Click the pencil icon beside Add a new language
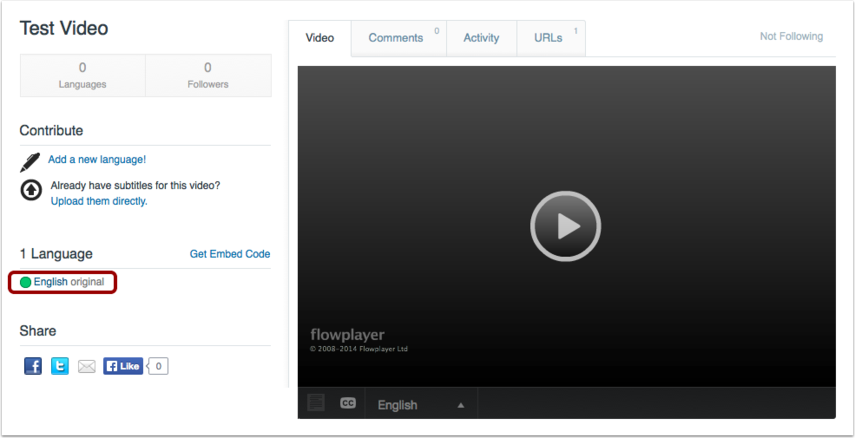Screen dimensions: 855x438 click(30, 162)
